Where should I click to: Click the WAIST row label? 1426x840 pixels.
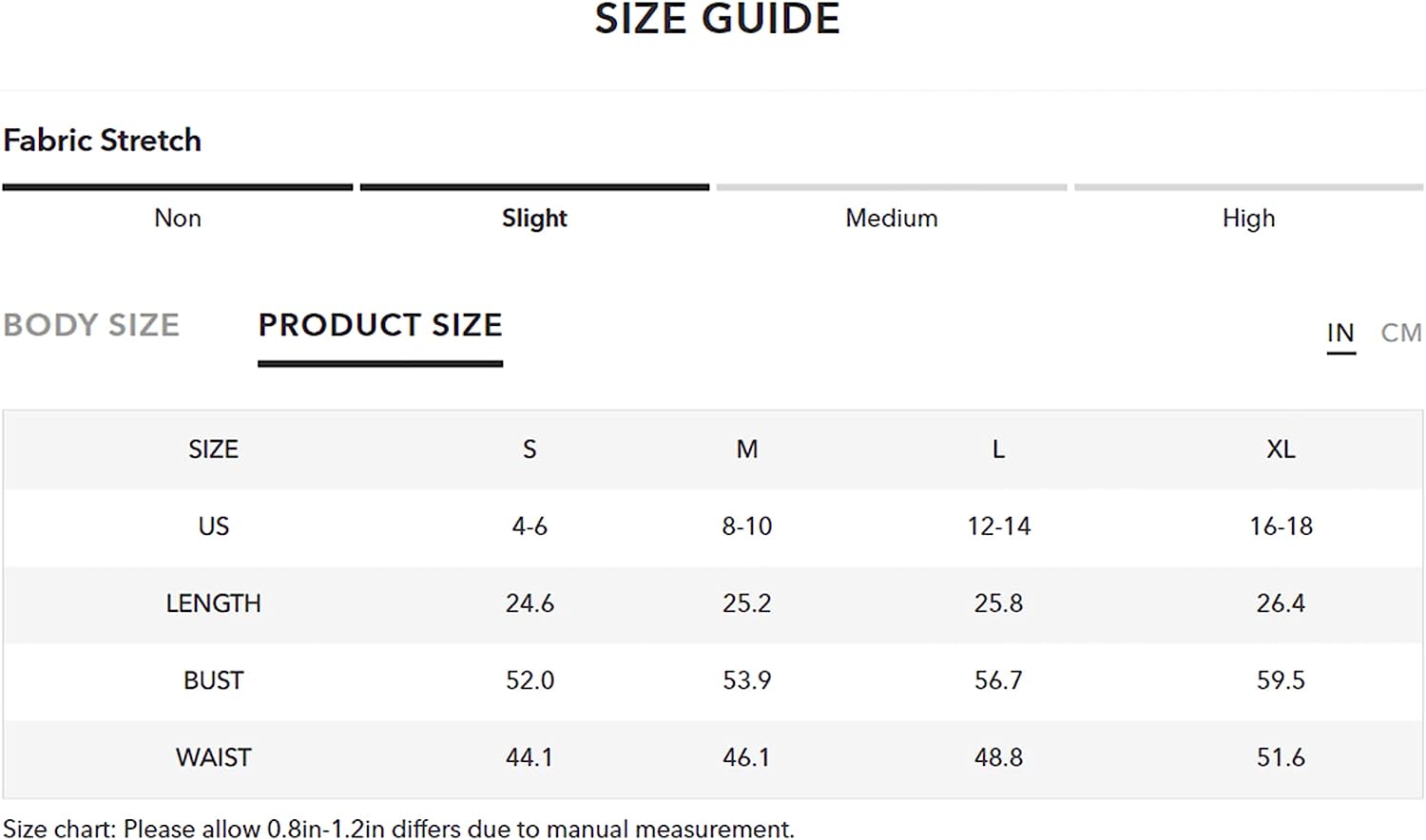[213, 757]
